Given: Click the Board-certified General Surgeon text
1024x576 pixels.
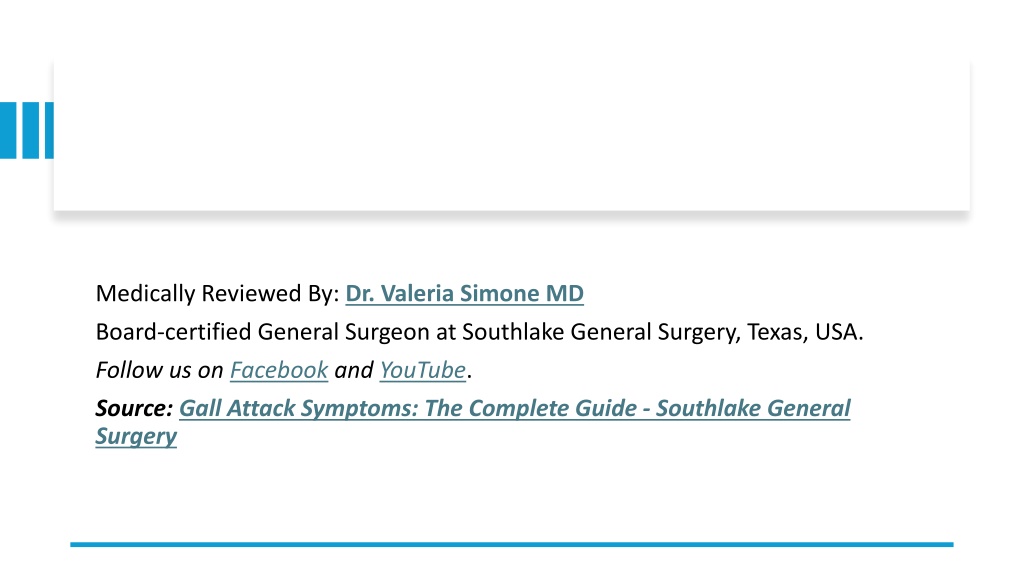Looking at the screenshot, I should pyautogui.click(x=263, y=332).
